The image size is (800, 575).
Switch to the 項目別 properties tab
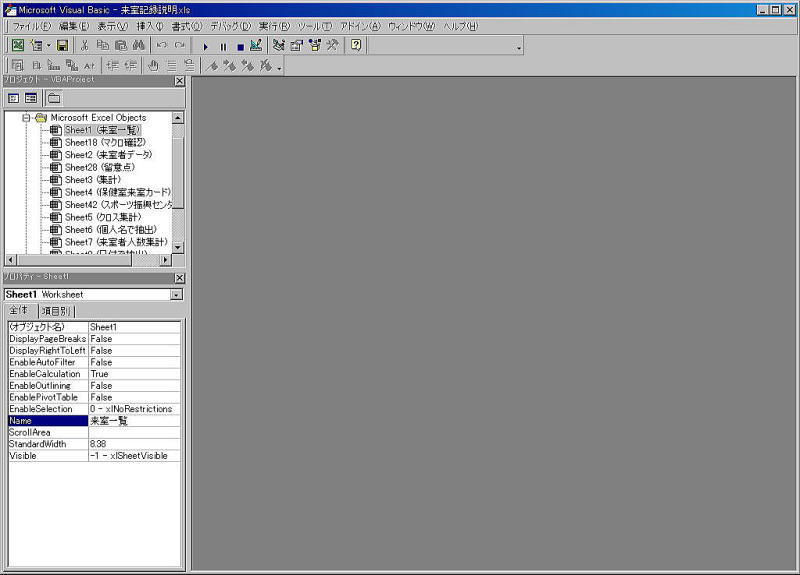[x=56, y=311]
